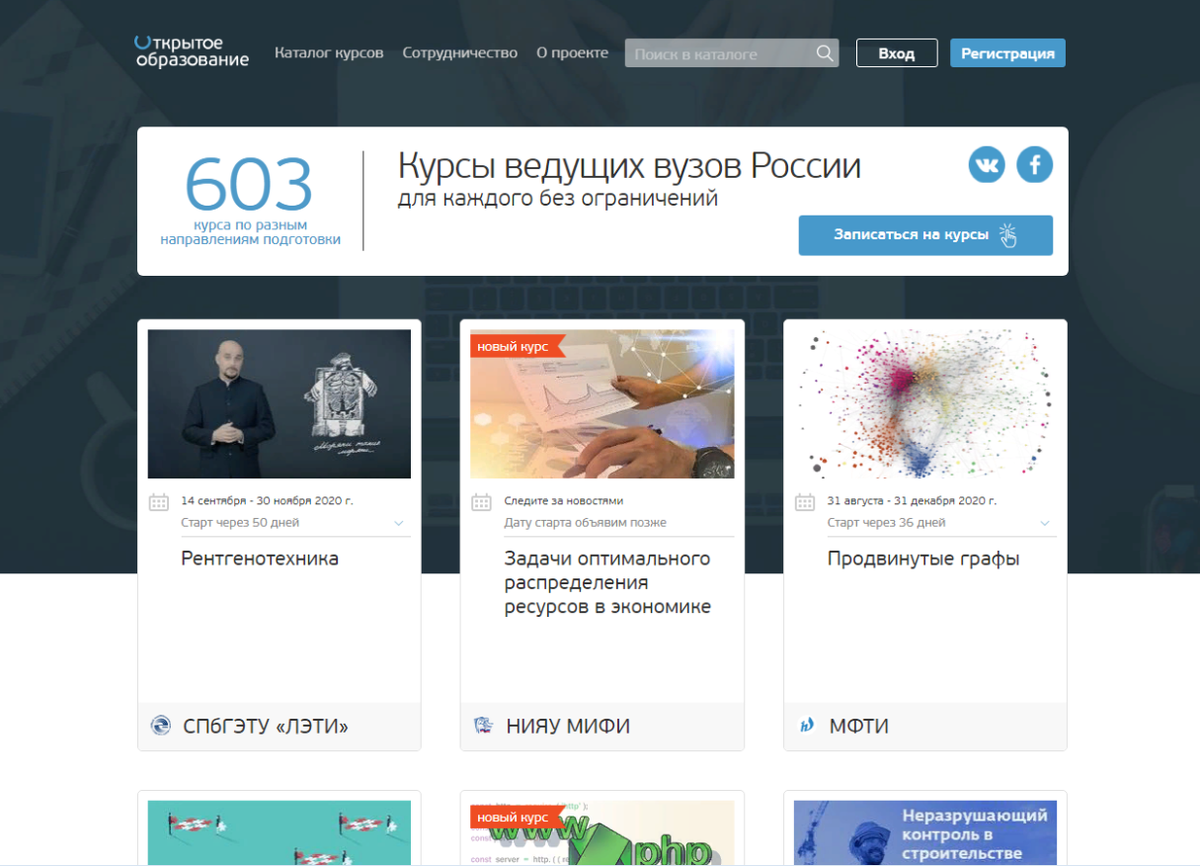Open the Каталог курсов menu

tap(329, 53)
